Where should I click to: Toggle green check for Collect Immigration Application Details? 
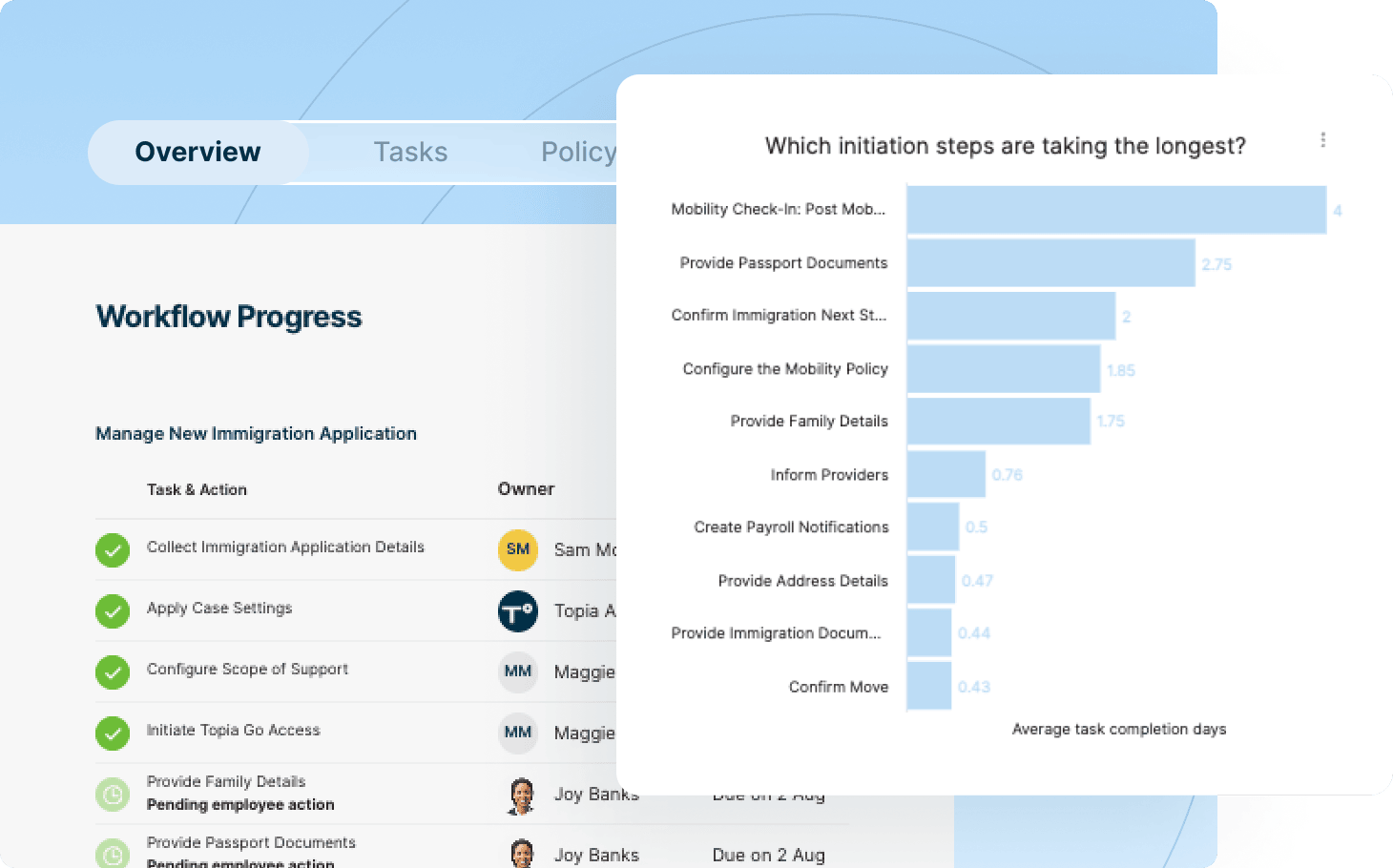(113, 549)
